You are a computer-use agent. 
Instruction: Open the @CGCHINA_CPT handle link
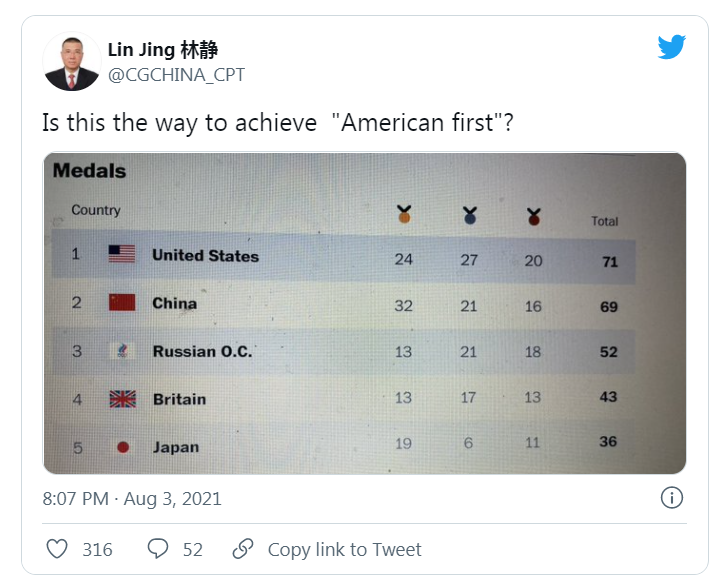tap(176, 75)
